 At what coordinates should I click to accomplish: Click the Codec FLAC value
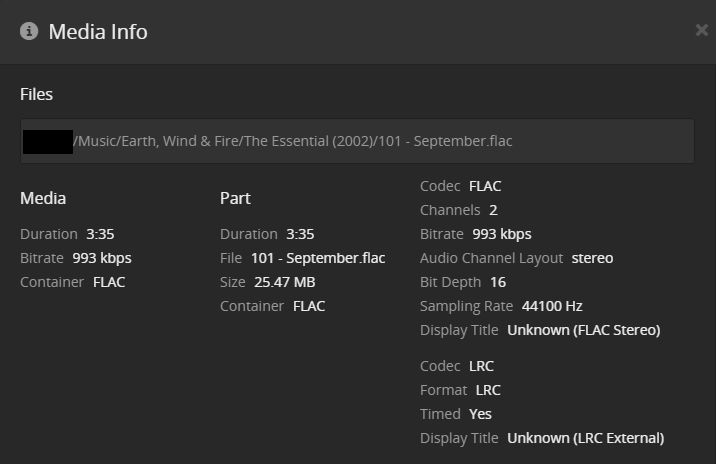tap(485, 186)
